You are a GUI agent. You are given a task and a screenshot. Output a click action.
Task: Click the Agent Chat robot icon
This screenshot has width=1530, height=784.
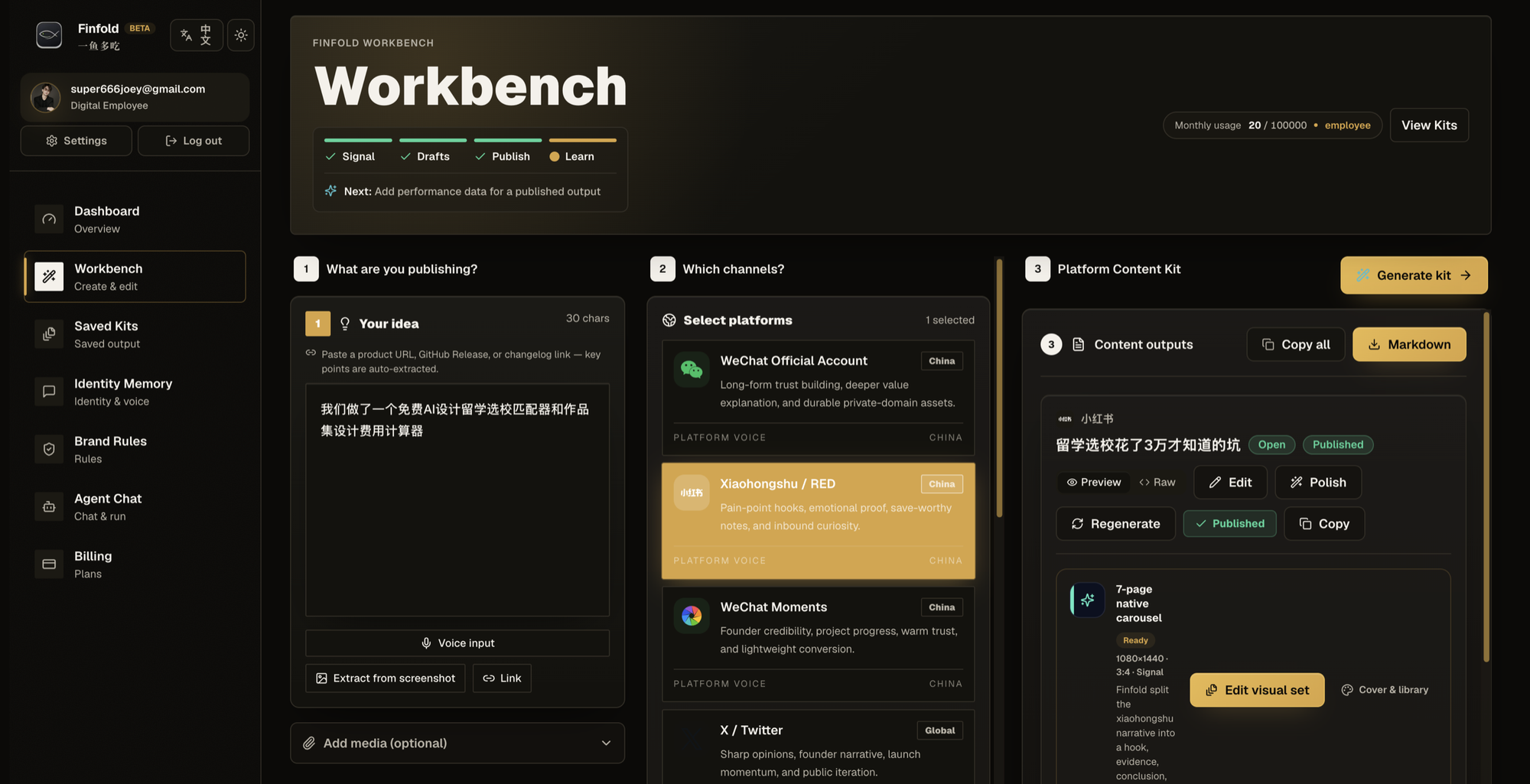click(x=49, y=506)
